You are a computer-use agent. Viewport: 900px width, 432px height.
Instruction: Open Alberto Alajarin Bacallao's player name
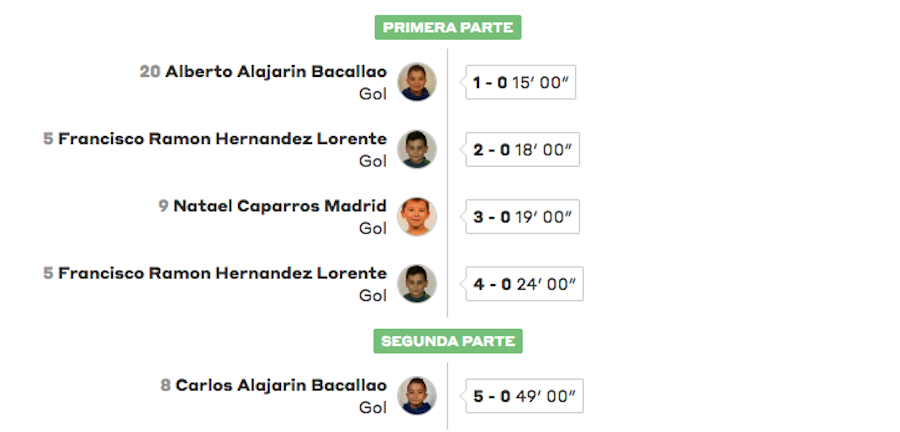[x=276, y=72]
